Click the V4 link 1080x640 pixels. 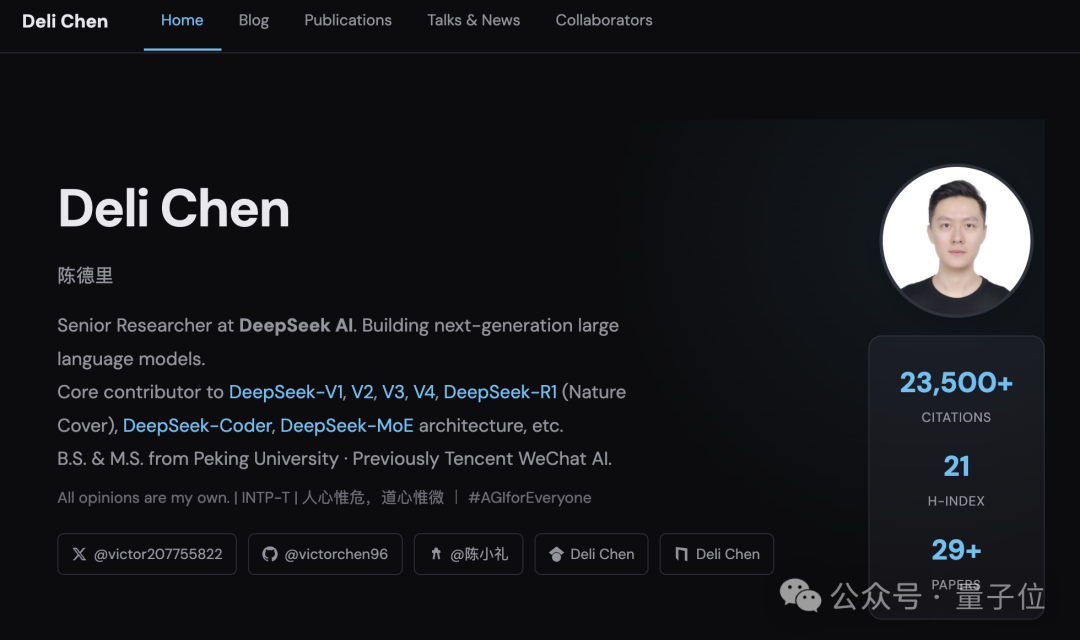pyautogui.click(x=424, y=392)
